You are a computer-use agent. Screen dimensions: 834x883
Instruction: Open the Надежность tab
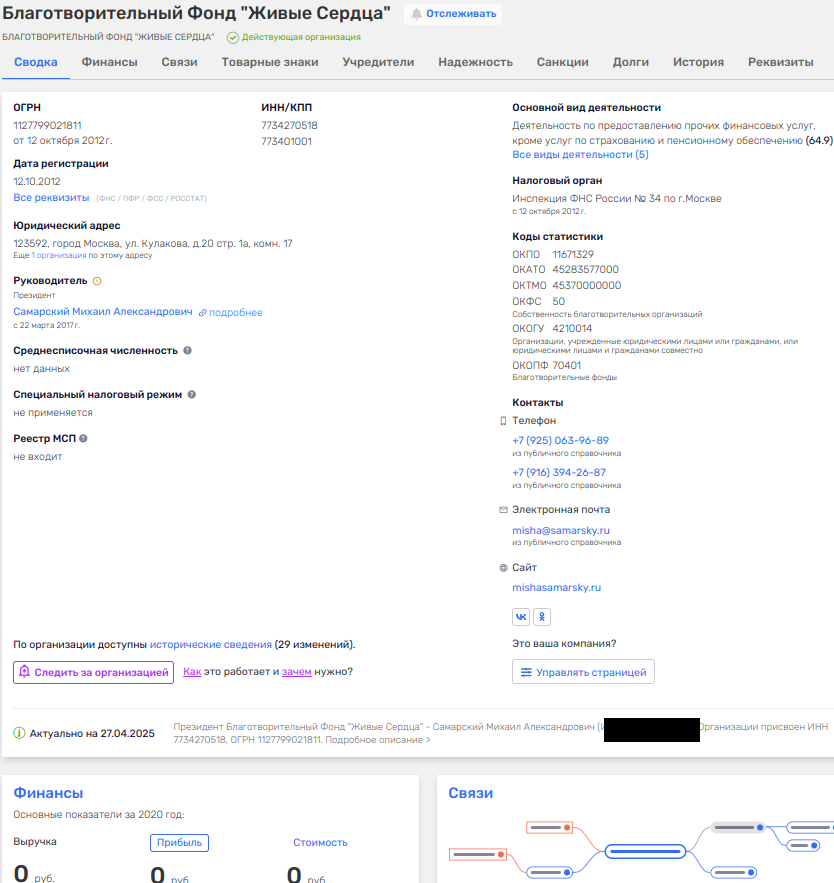[x=475, y=62]
